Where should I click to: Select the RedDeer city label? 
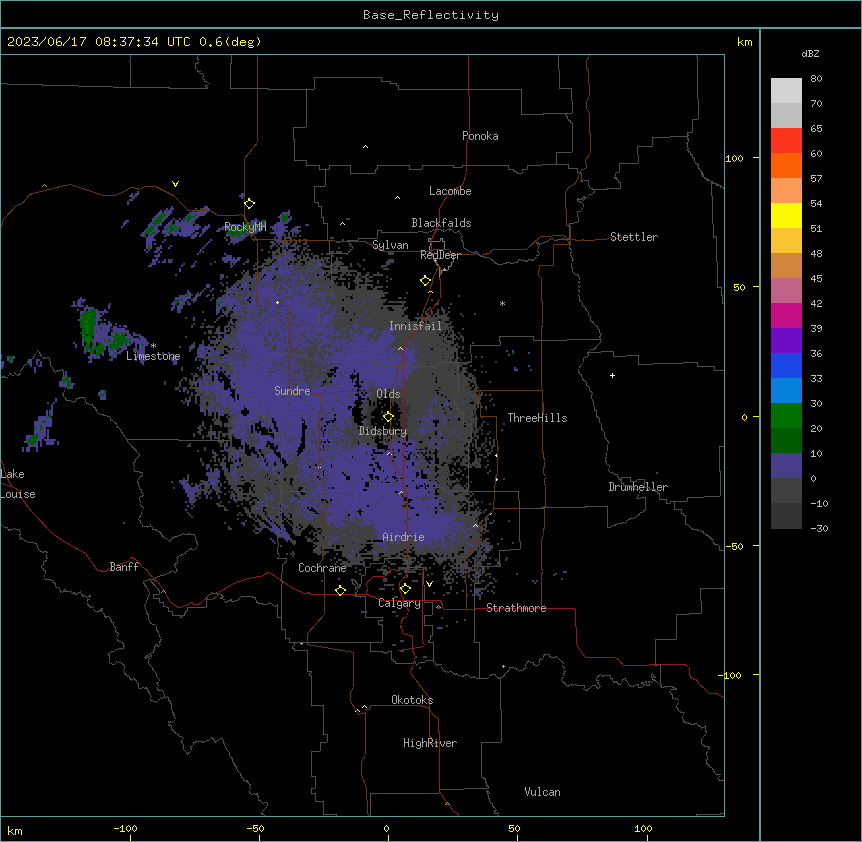tap(440, 255)
